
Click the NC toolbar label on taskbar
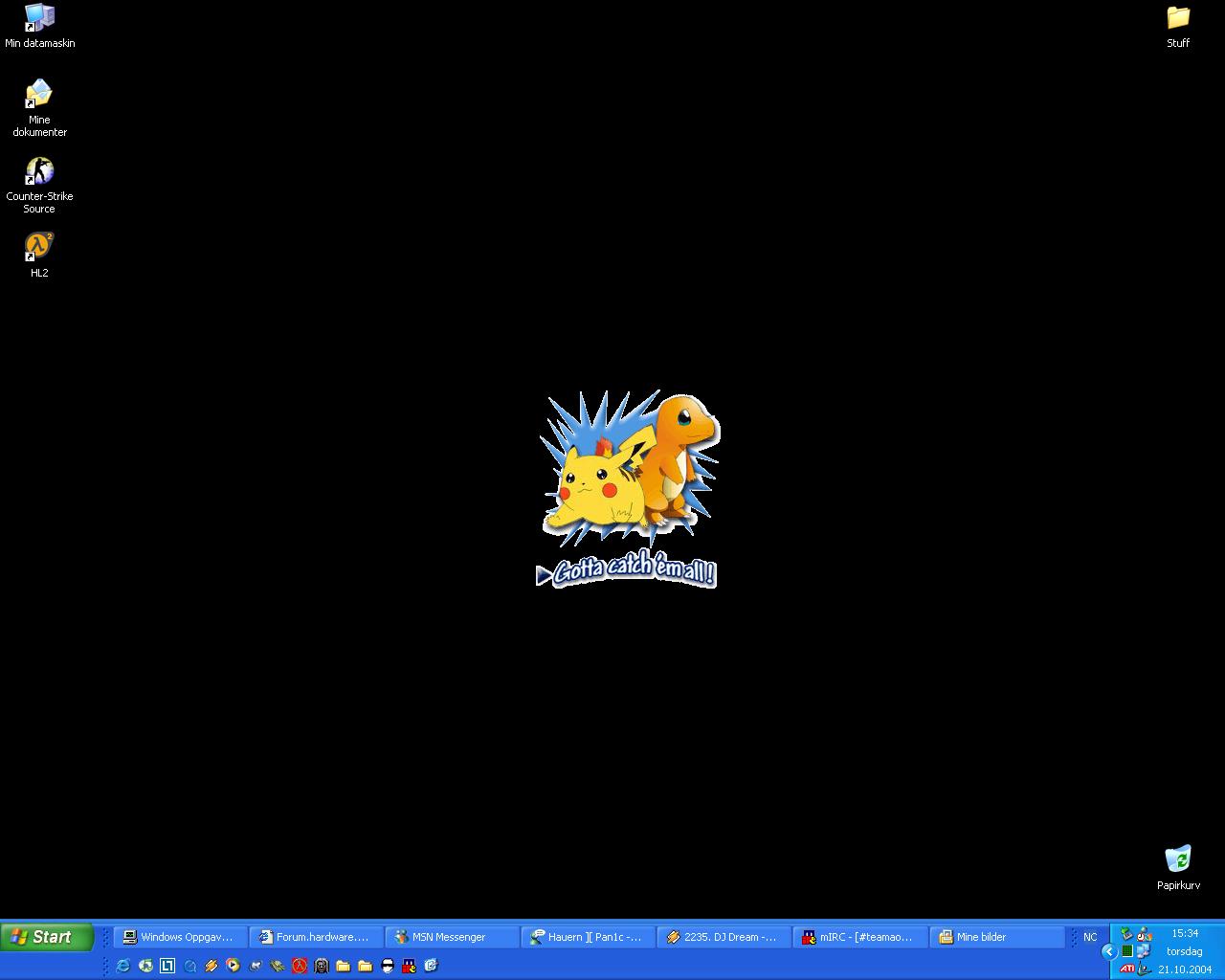click(1090, 937)
